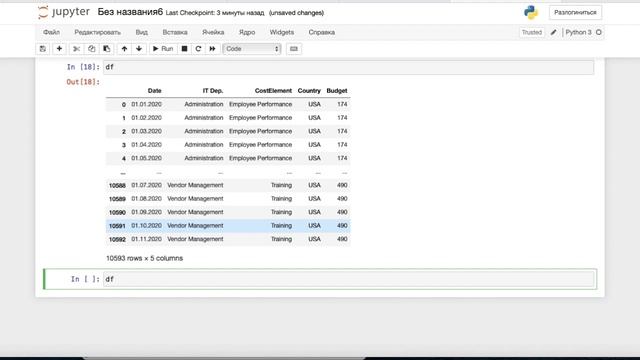Click into the empty In [ ] code cell

349,279
